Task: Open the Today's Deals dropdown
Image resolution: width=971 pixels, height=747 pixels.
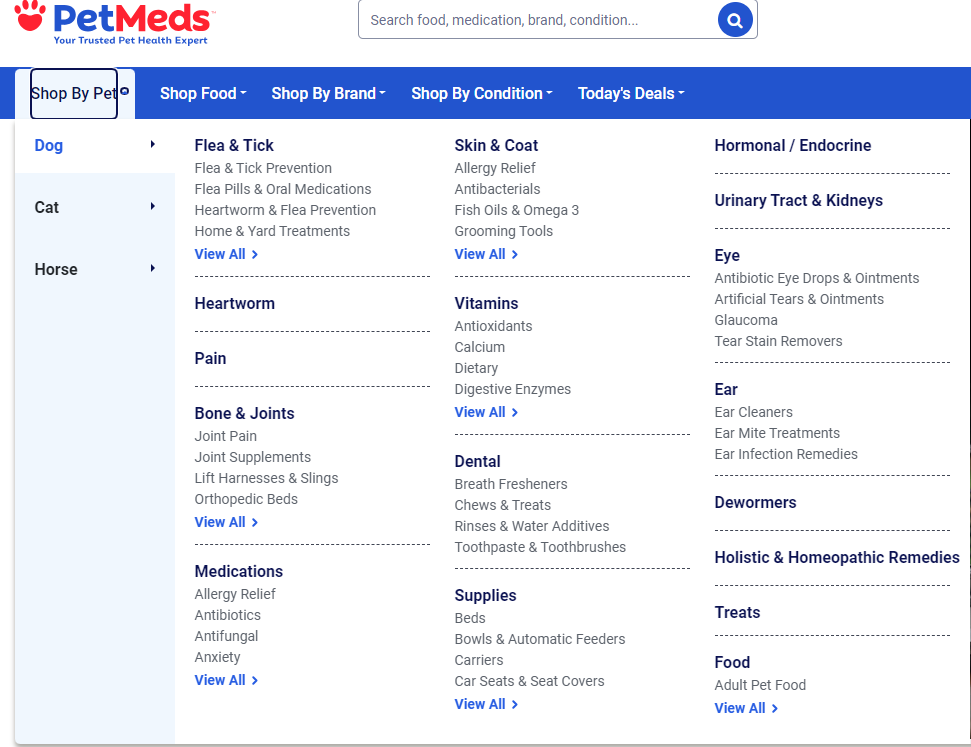Action: [627, 92]
